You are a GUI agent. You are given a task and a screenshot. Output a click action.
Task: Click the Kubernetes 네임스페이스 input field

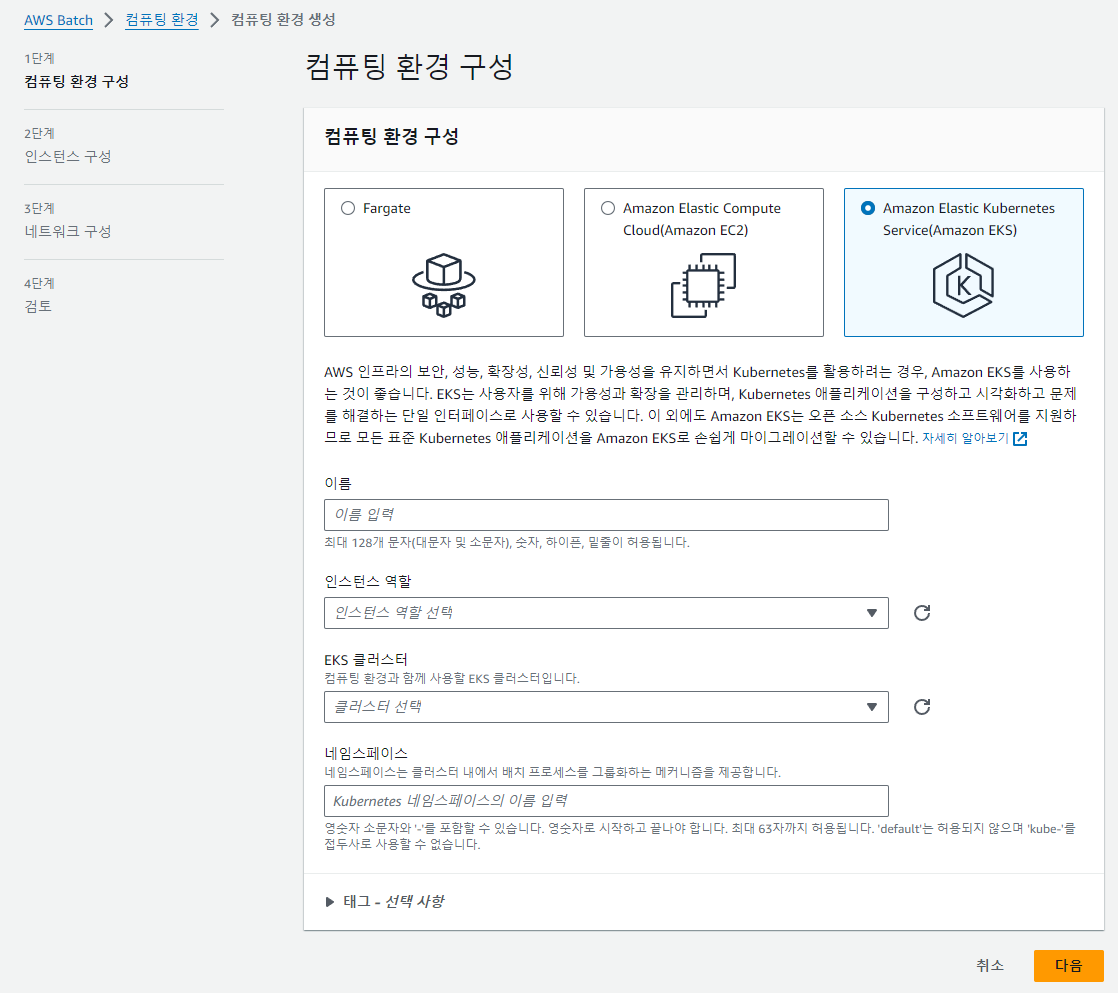pyautogui.click(x=606, y=801)
